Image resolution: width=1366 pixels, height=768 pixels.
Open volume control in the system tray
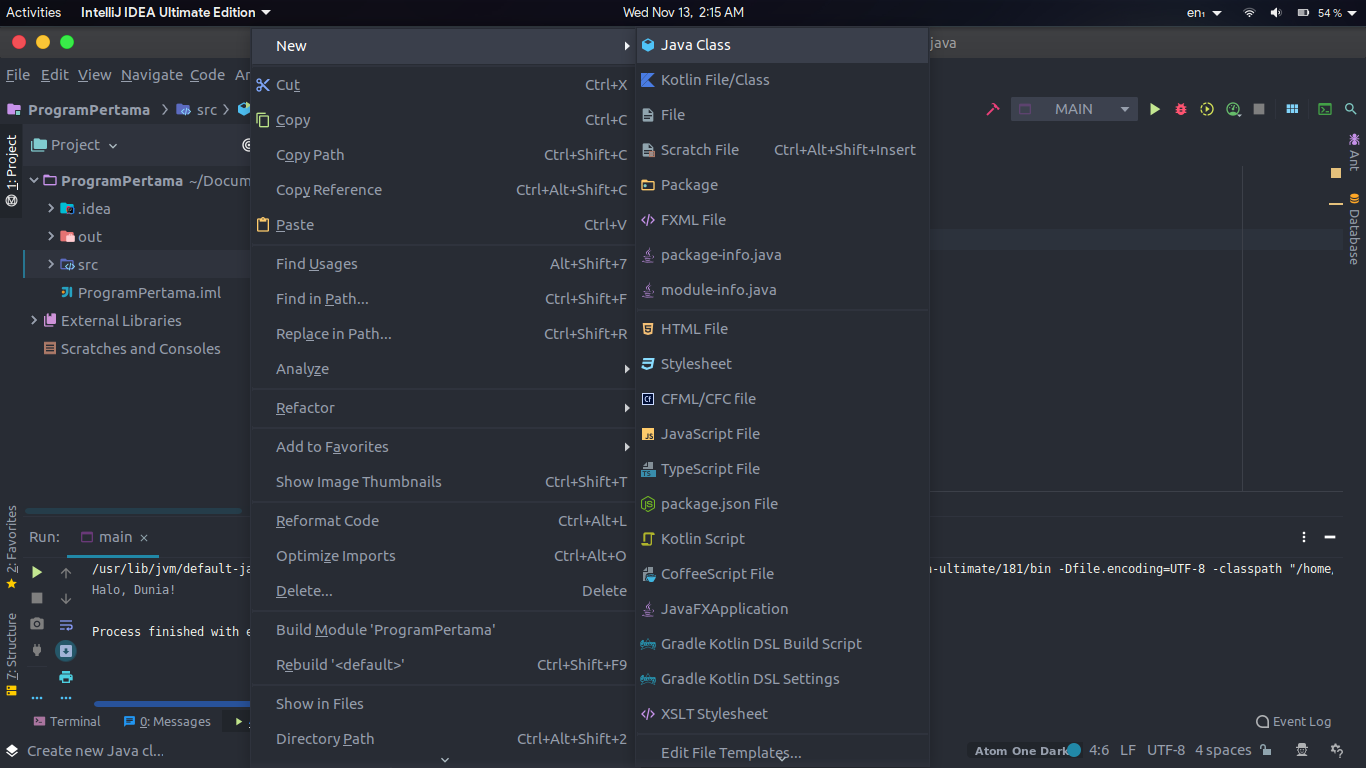(x=1276, y=13)
